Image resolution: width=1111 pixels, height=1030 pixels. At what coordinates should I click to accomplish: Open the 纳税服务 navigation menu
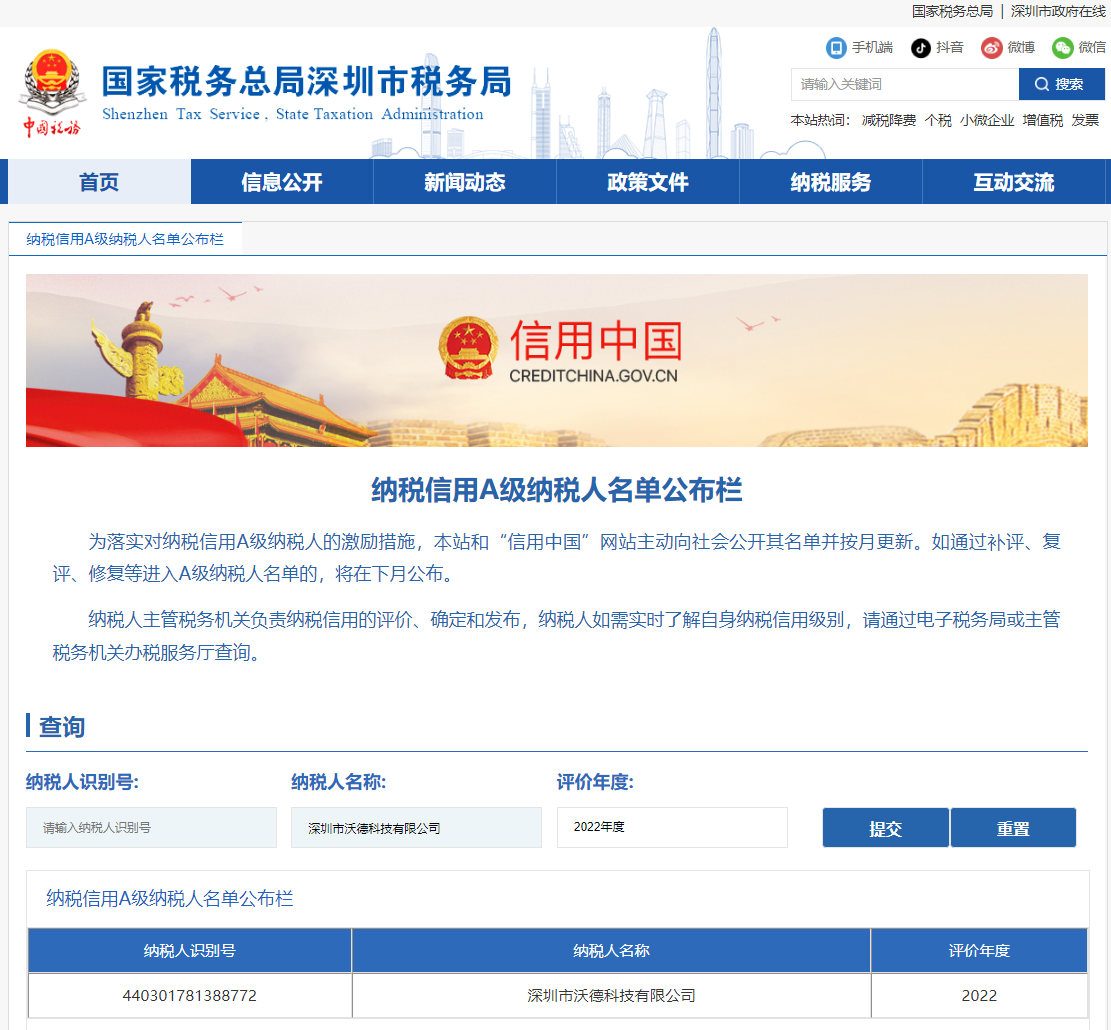pos(830,182)
